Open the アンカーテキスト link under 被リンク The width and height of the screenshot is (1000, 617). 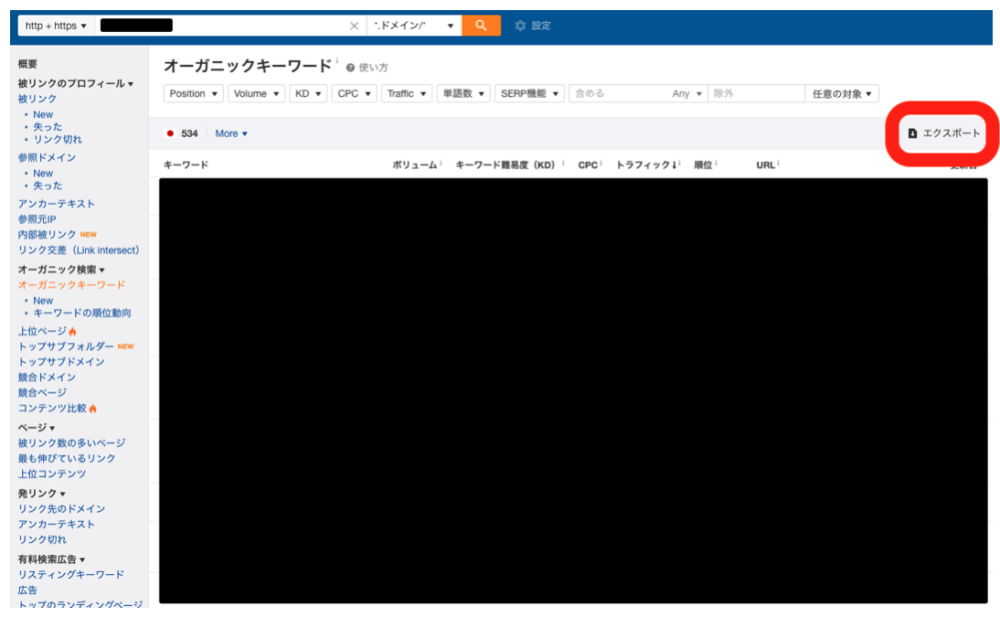click(56, 204)
